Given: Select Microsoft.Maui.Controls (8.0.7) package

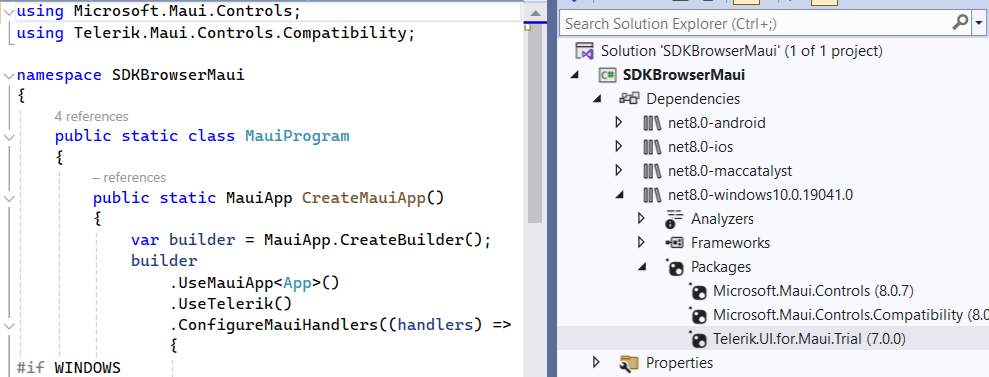Looking at the screenshot, I should coord(813,291).
